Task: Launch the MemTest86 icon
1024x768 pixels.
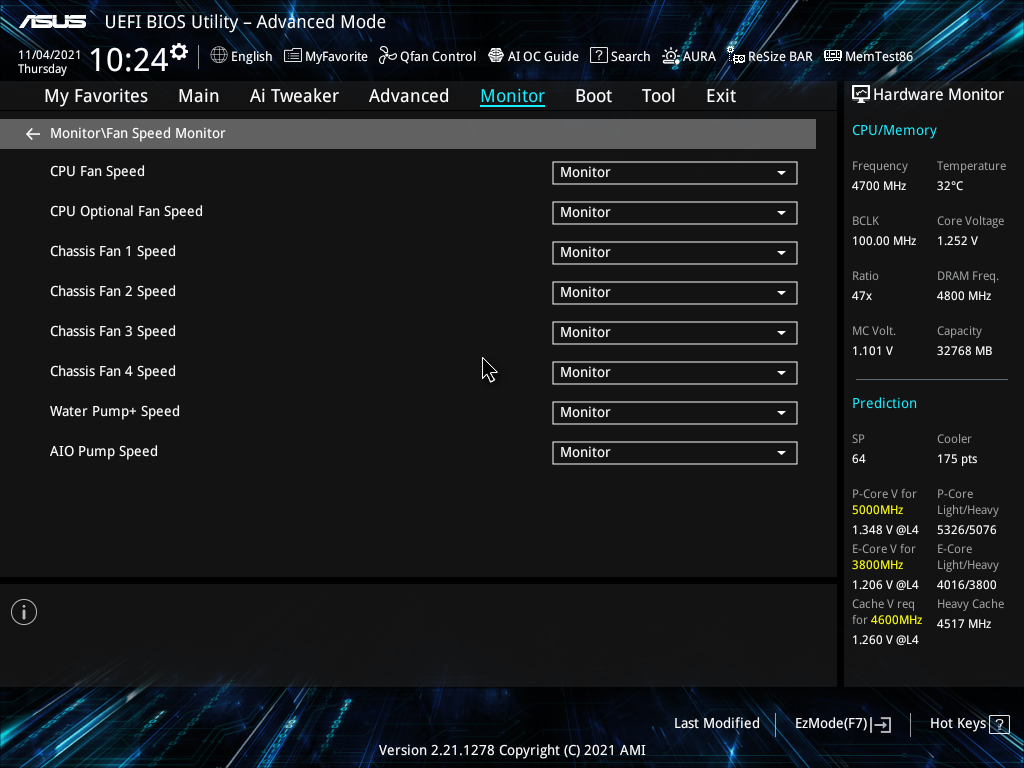Action: 833,56
